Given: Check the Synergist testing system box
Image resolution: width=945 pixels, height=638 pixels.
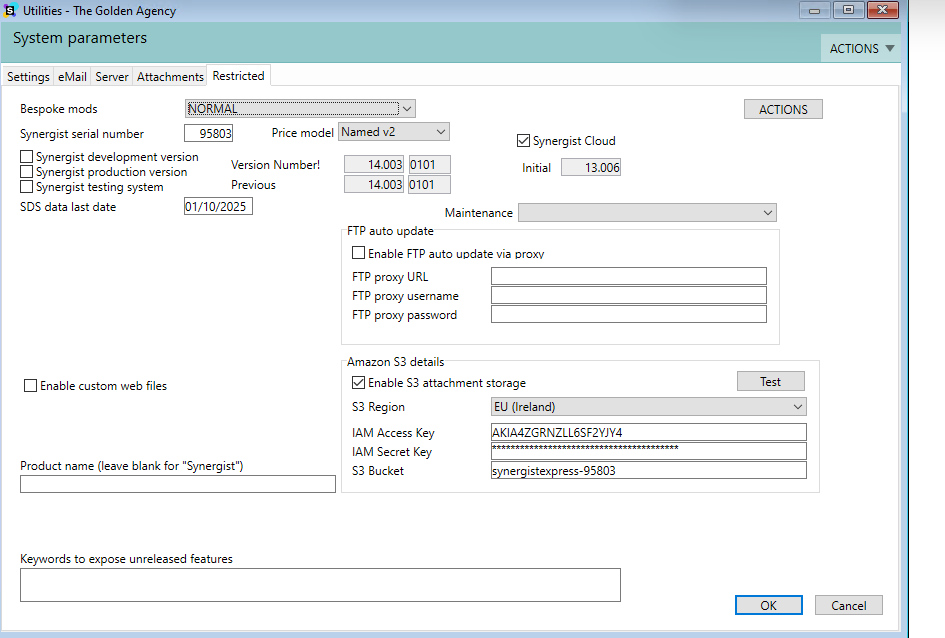Looking at the screenshot, I should point(27,187).
